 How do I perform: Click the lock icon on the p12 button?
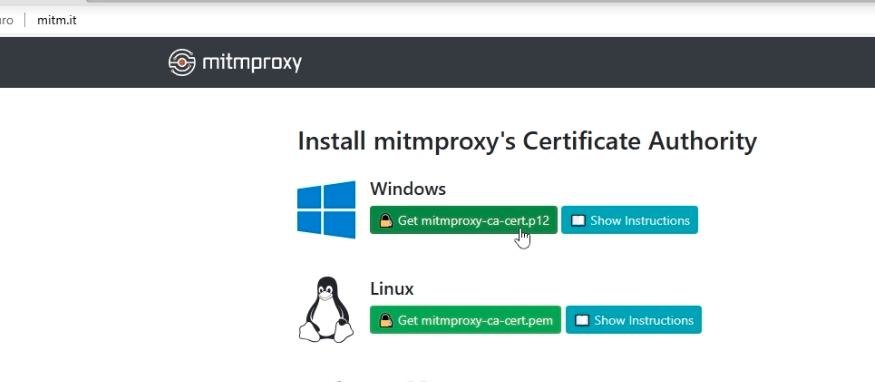tap(386, 221)
